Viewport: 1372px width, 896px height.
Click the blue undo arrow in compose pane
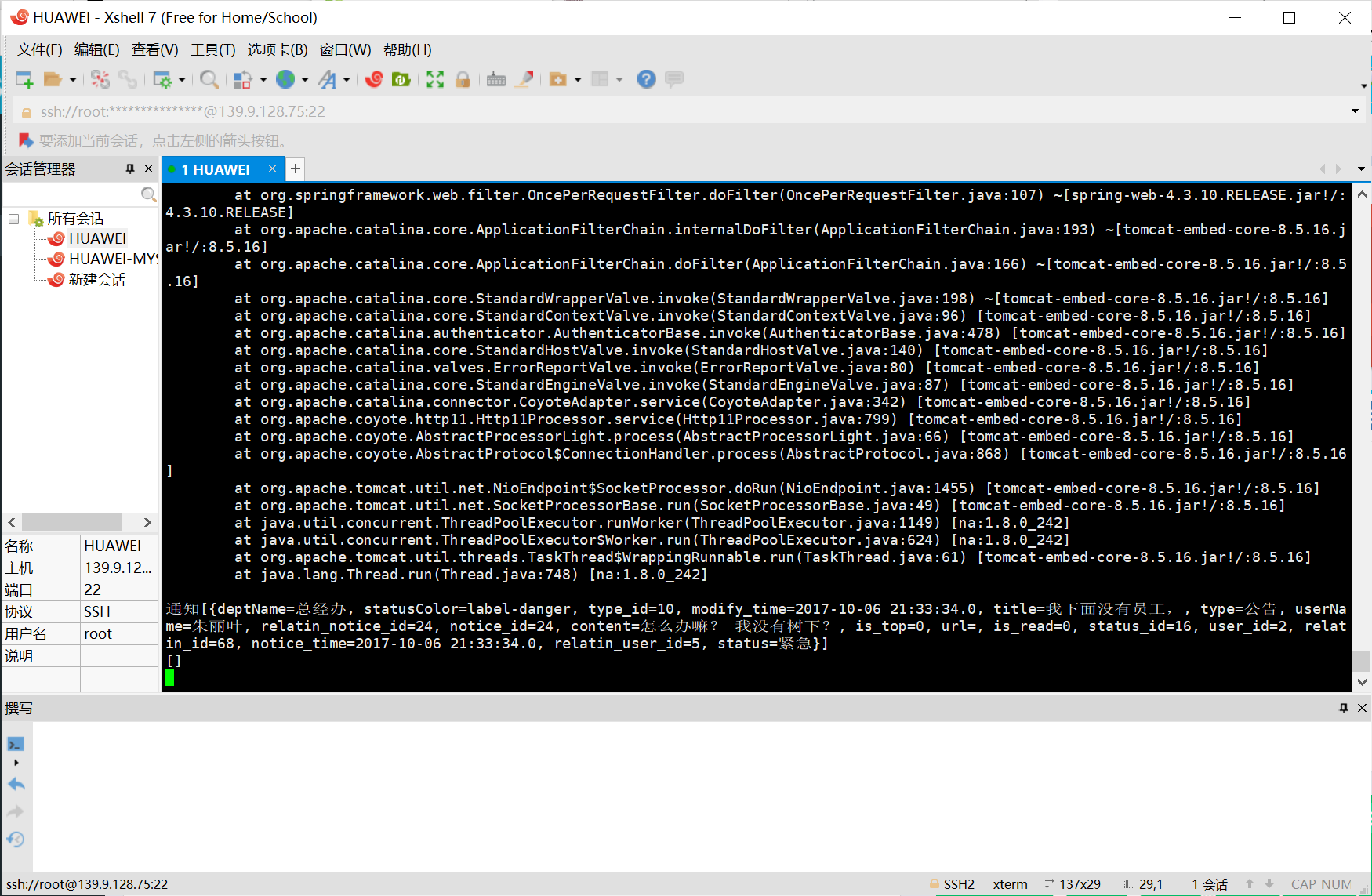tap(16, 784)
